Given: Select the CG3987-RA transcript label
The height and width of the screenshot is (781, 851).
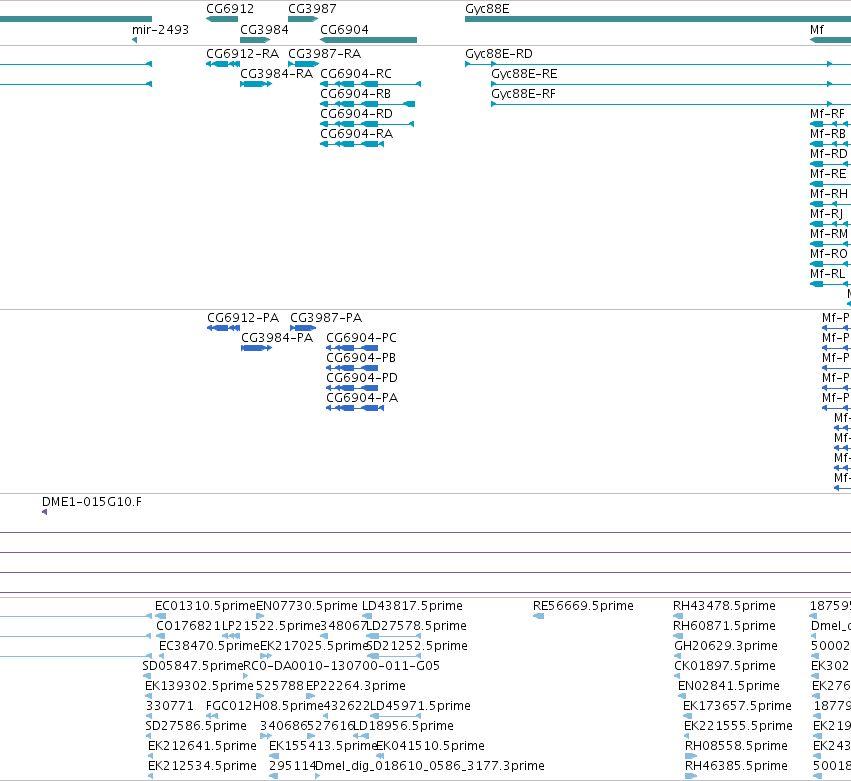Looking at the screenshot, I should [325, 54].
